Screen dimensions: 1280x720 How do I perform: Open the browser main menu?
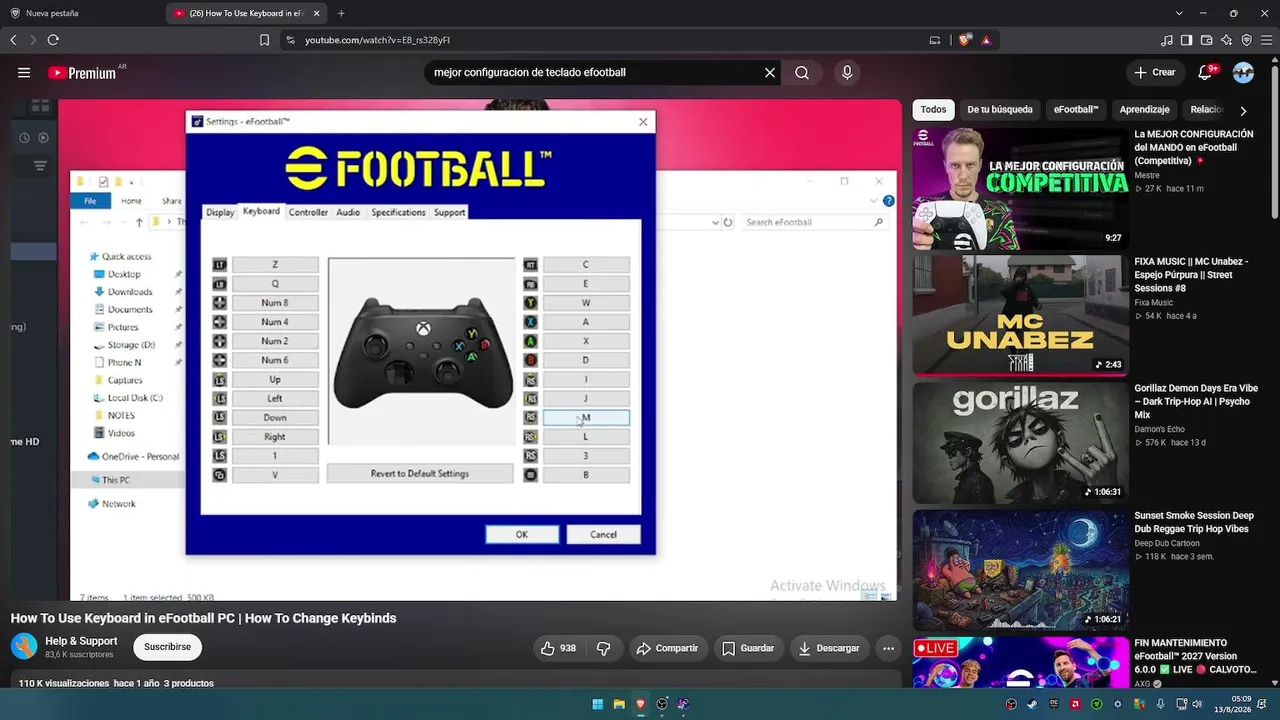[1266, 40]
